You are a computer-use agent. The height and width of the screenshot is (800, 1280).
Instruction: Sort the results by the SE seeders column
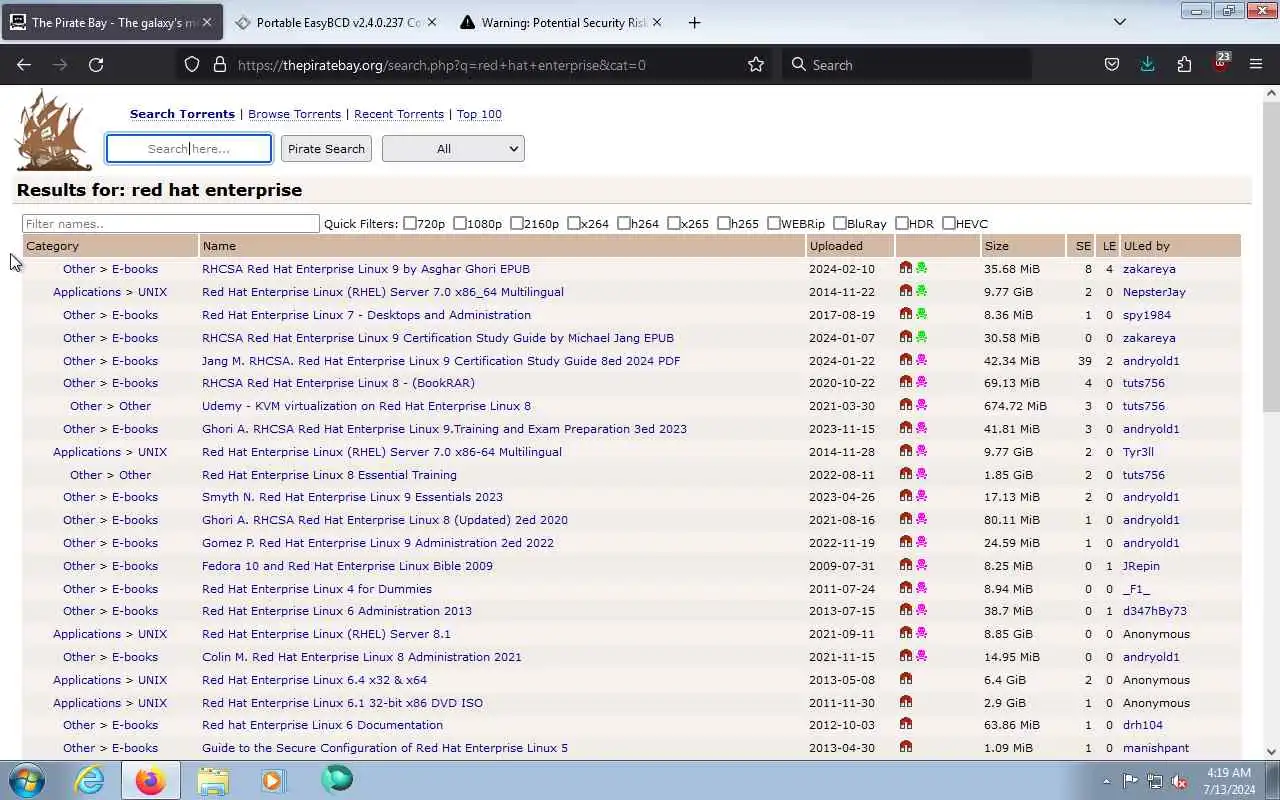[1084, 245]
